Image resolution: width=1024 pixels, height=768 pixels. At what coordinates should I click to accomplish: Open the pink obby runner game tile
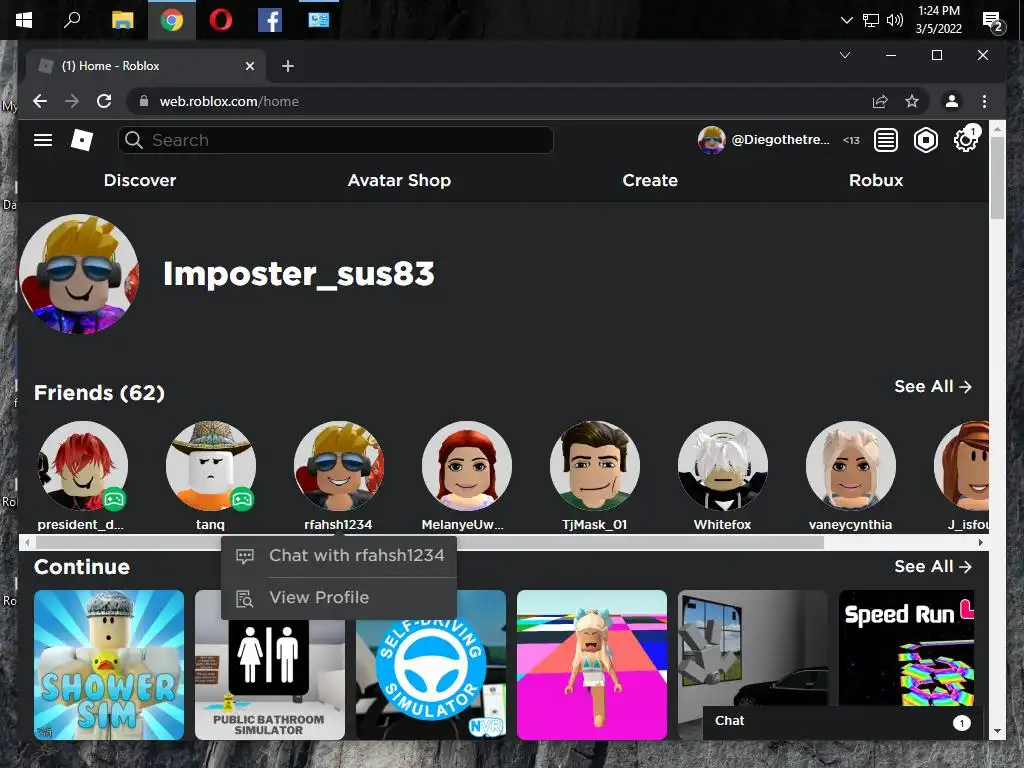point(592,665)
